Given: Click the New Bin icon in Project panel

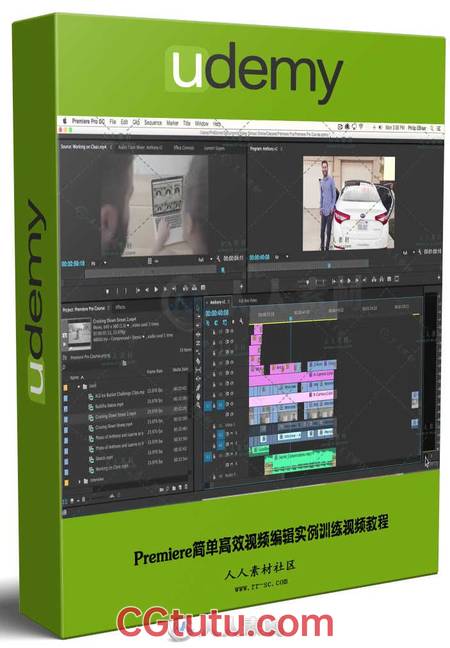Looking at the screenshot, I should pos(174,488).
